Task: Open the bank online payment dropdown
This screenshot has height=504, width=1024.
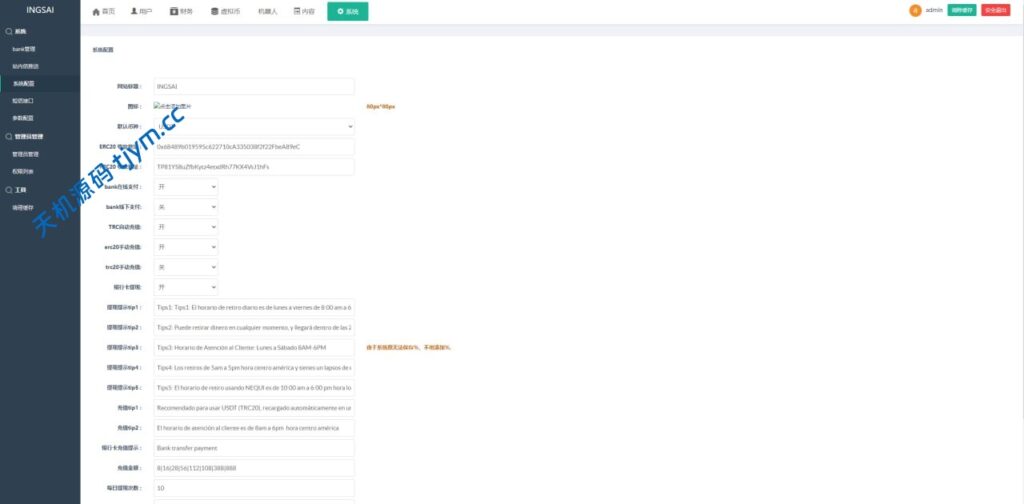Action: (x=185, y=187)
